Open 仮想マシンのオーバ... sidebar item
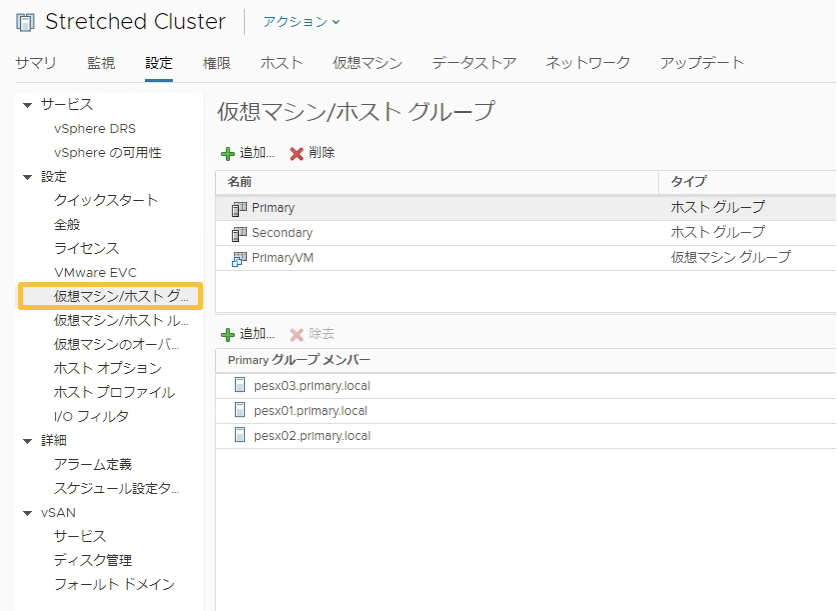This screenshot has width=837, height=611. (x=116, y=344)
